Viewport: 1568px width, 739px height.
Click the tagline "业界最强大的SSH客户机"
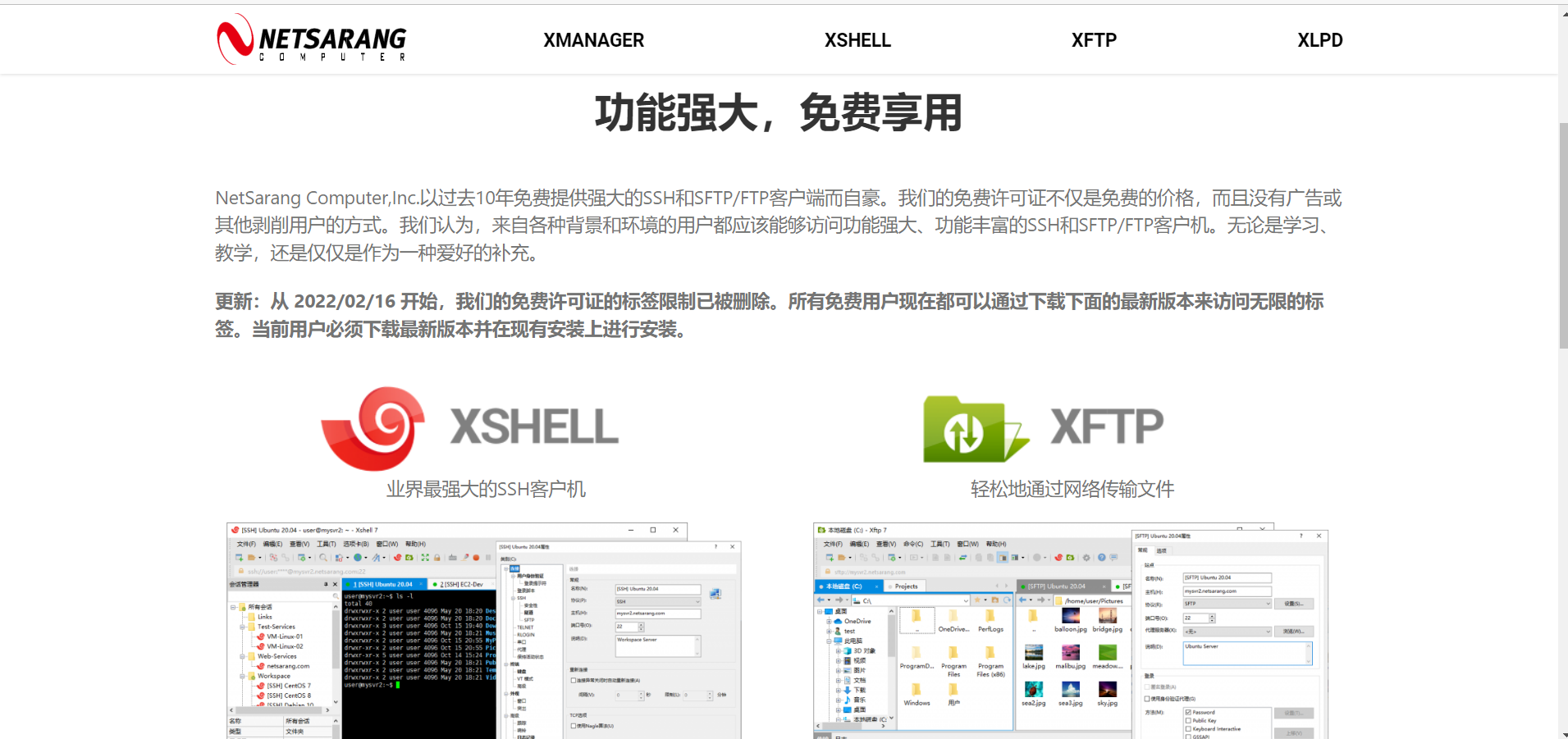tap(486, 490)
